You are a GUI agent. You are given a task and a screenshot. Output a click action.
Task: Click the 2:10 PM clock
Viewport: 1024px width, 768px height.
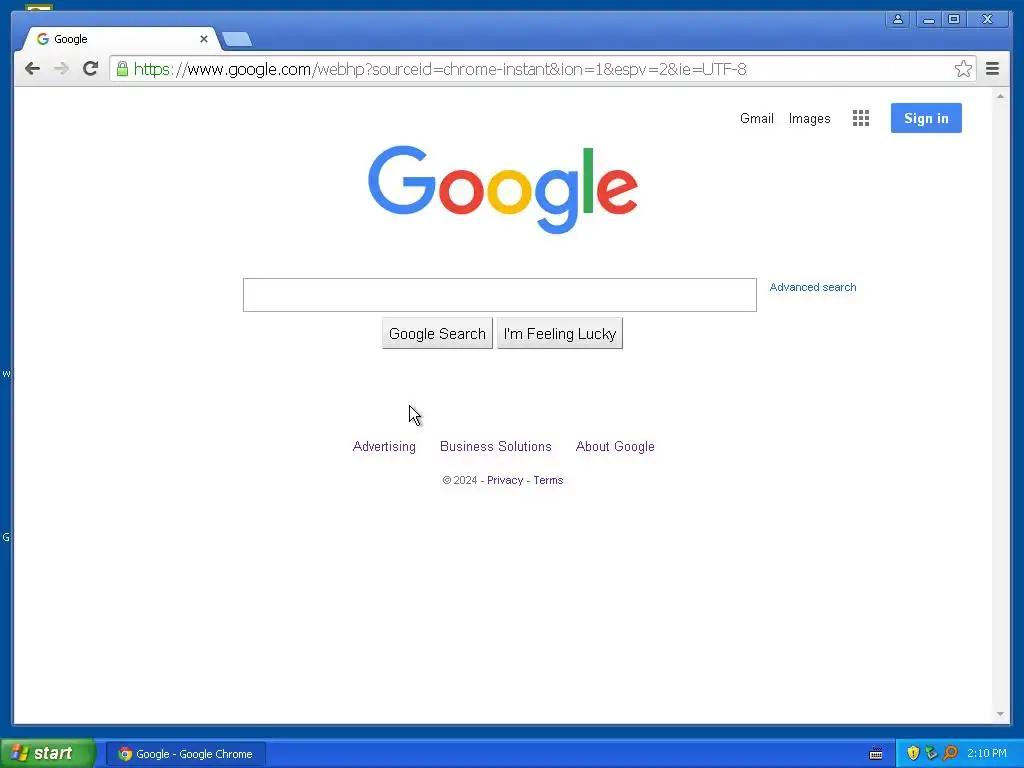[987, 753]
